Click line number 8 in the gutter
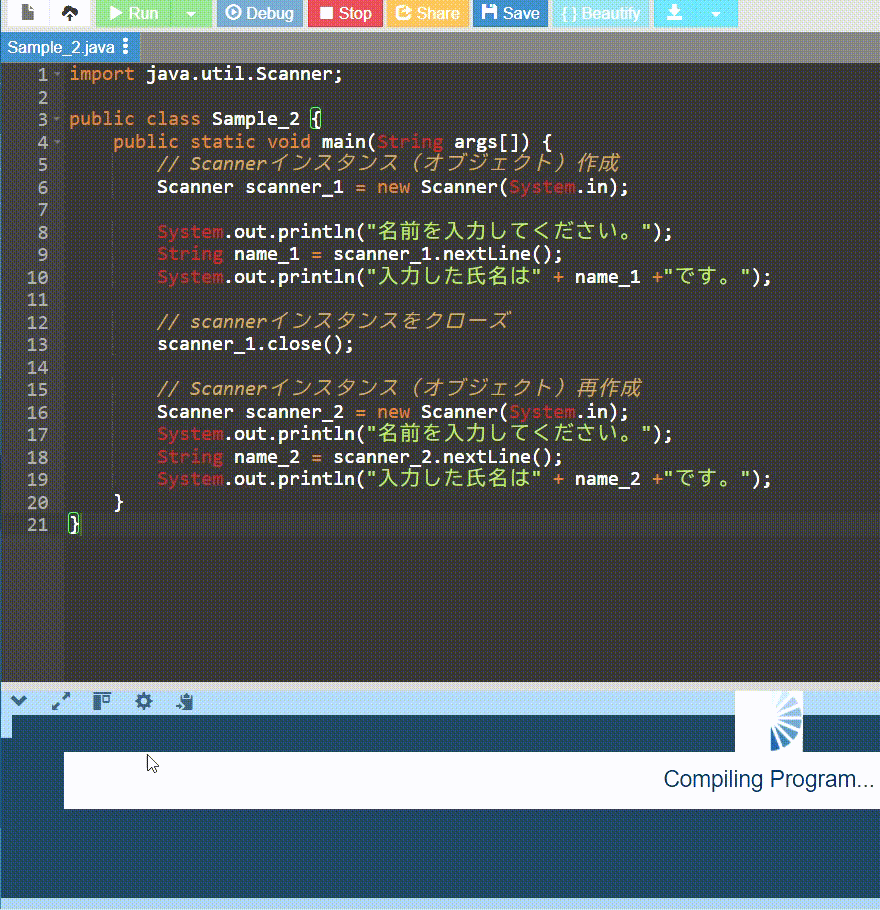The width and height of the screenshot is (880, 910). coord(43,233)
